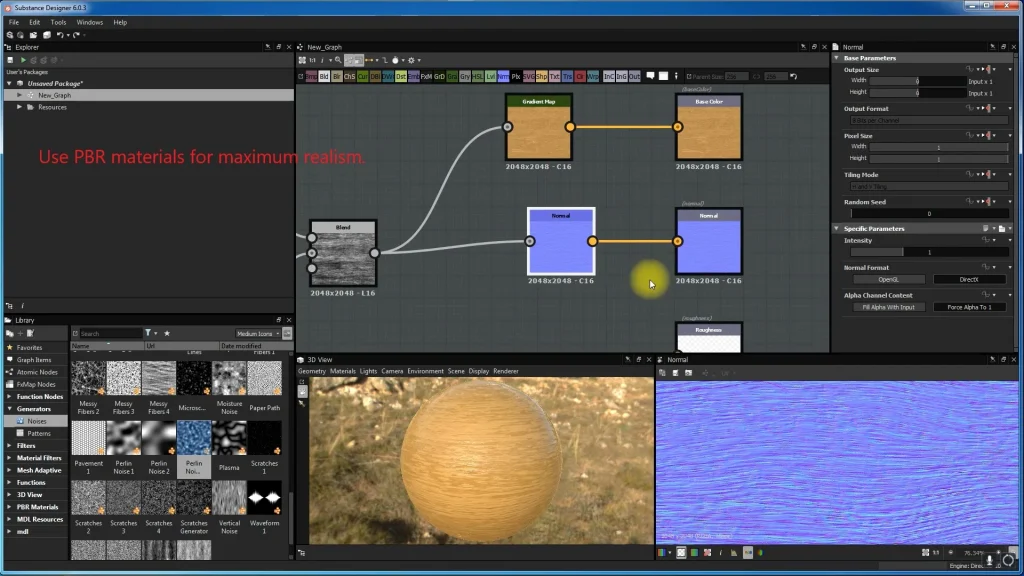Select Patterns under Generators in Library
The height and width of the screenshot is (576, 1024).
(39, 434)
